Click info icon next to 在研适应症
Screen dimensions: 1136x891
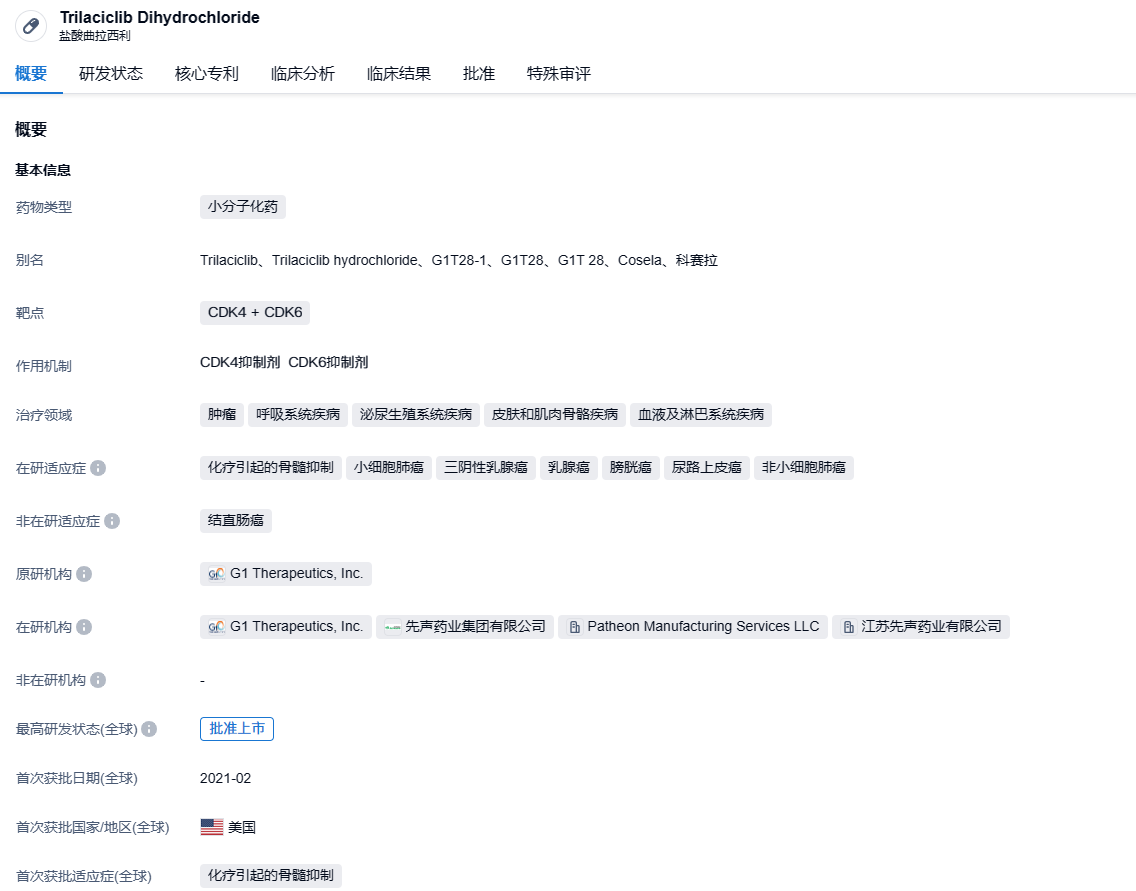coord(98,468)
